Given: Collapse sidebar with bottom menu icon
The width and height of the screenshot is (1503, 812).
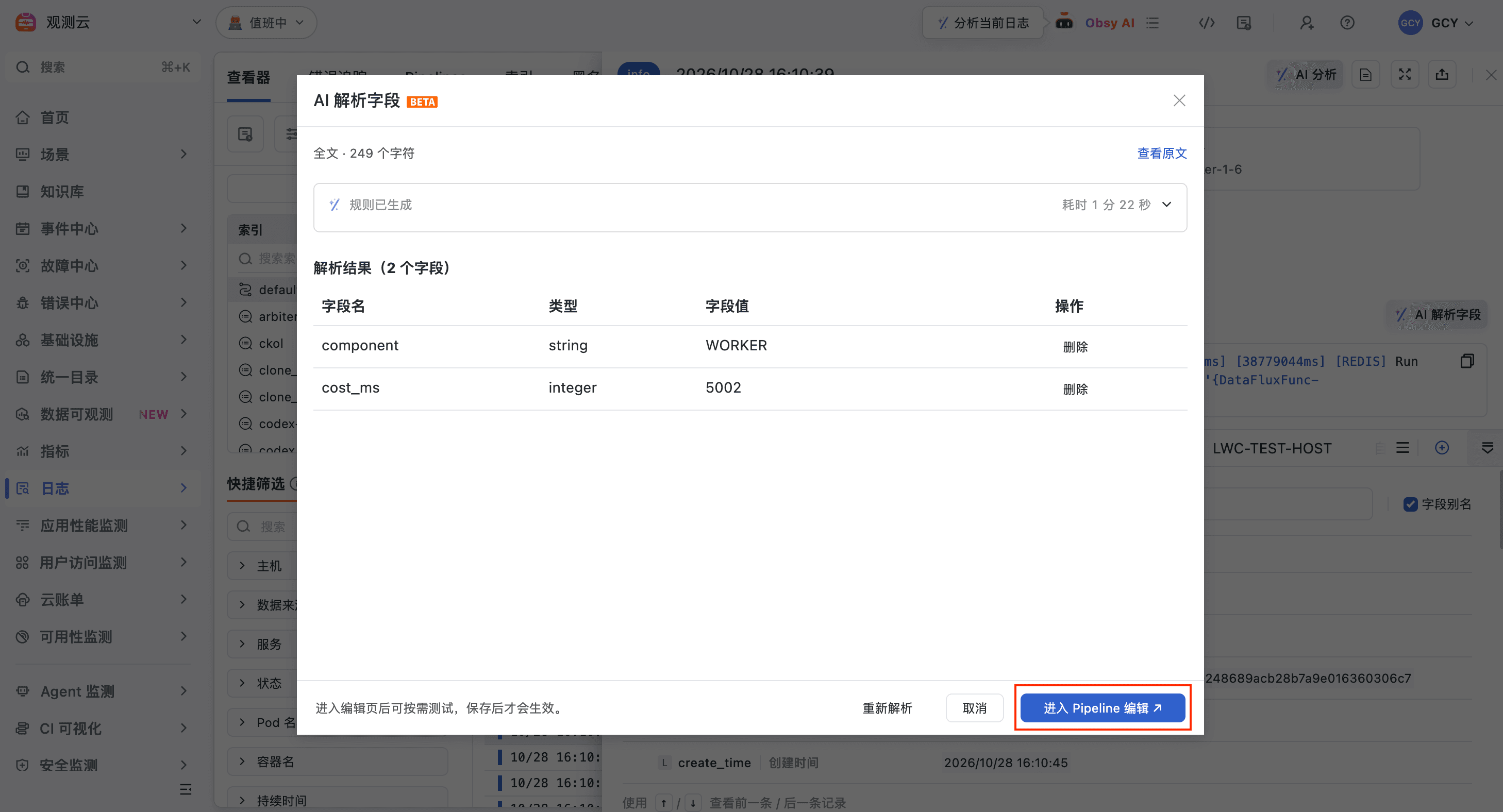Looking at the screenshot, I should point(186,789).
